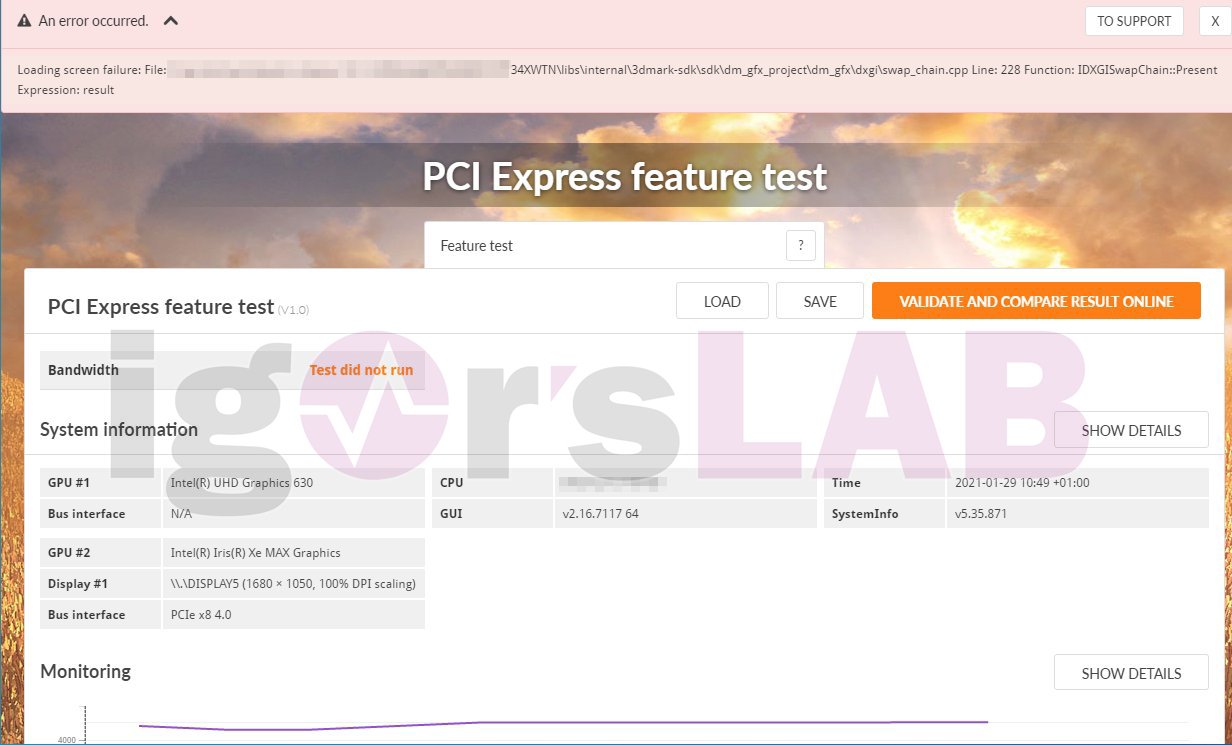
Task: Select the 'Test did not run' text
Action: point(361,370)
